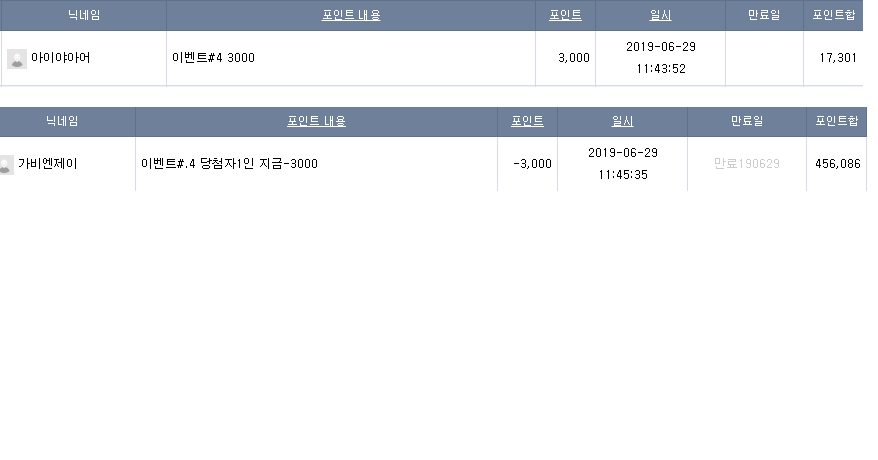878x460 pixels.
Task: Click the avatar icon beside 가비엔제이
Action: [x=6, y=165]
